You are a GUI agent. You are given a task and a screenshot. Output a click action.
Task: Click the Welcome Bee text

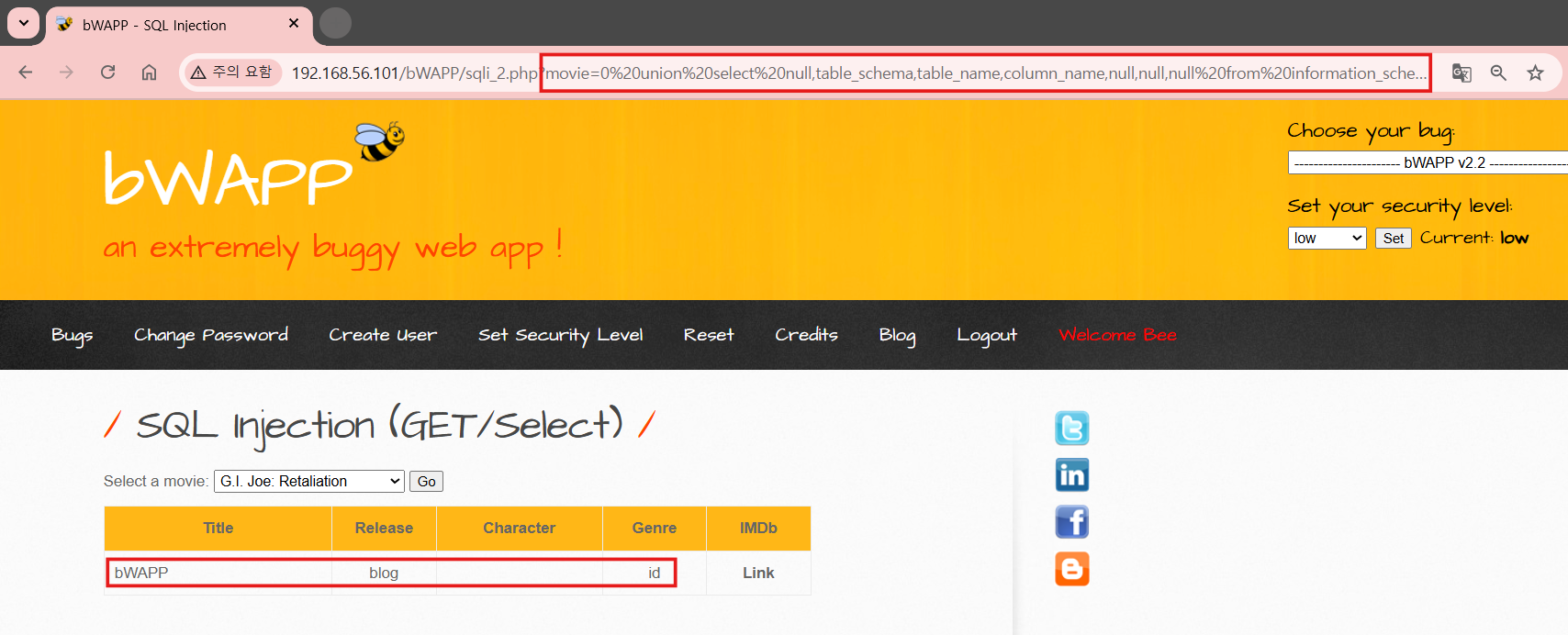[x=1117, y=335]
